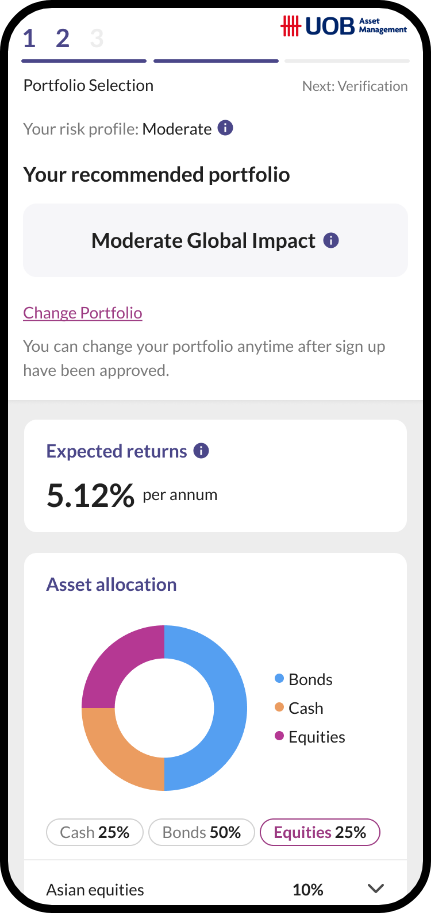Click the Moderate Global Impact card
The width and height of the screenshot is (431, 913).
pyautogui.click(x=216, y=240)
